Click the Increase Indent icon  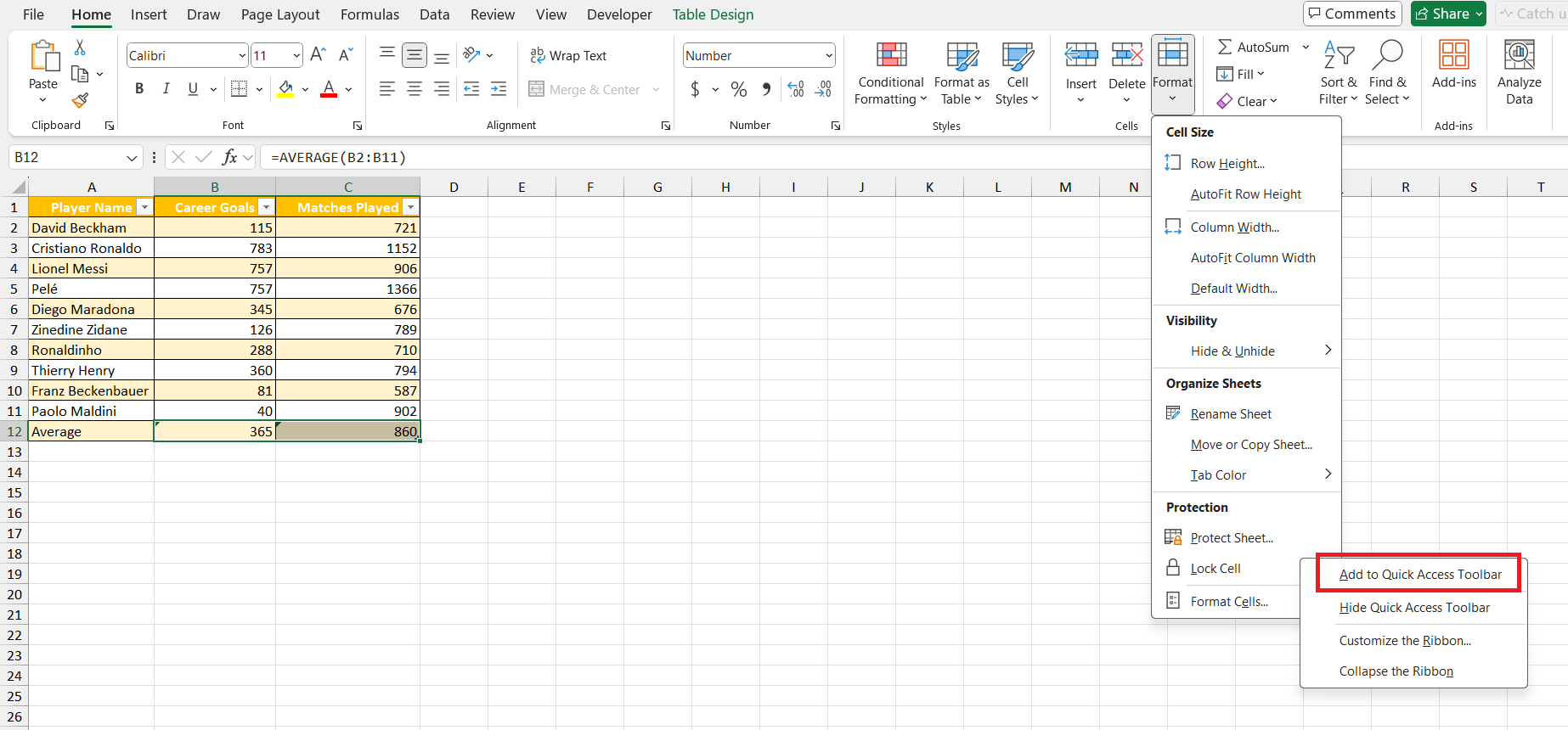coord(499,89)
